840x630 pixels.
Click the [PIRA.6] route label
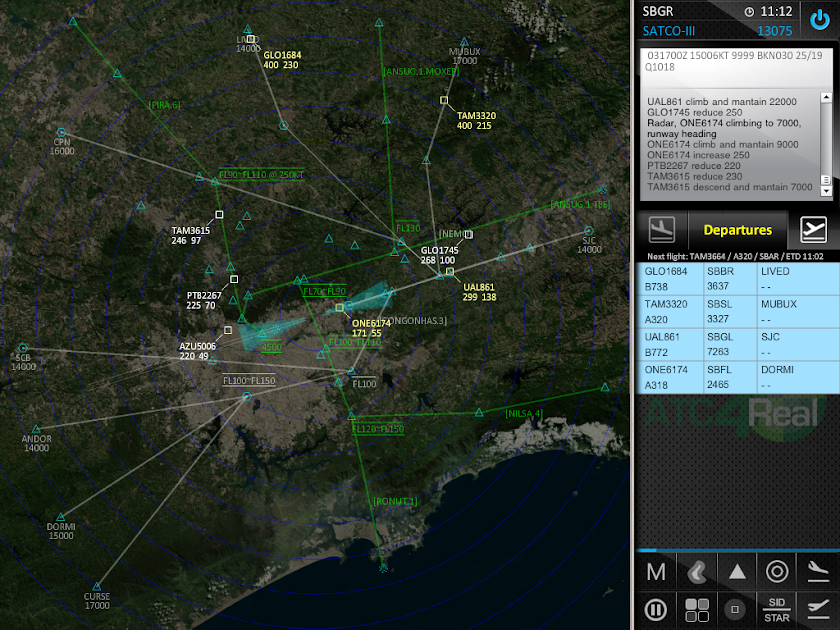tap(164, 105)
